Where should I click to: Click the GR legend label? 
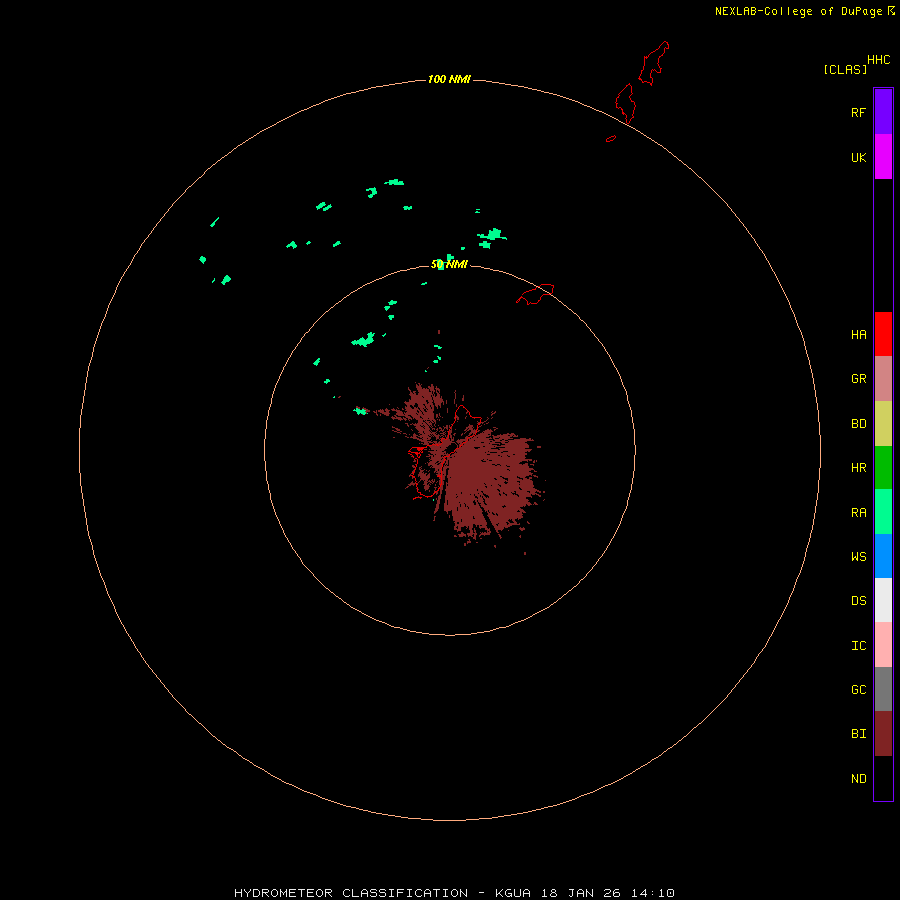pos(858,379)
